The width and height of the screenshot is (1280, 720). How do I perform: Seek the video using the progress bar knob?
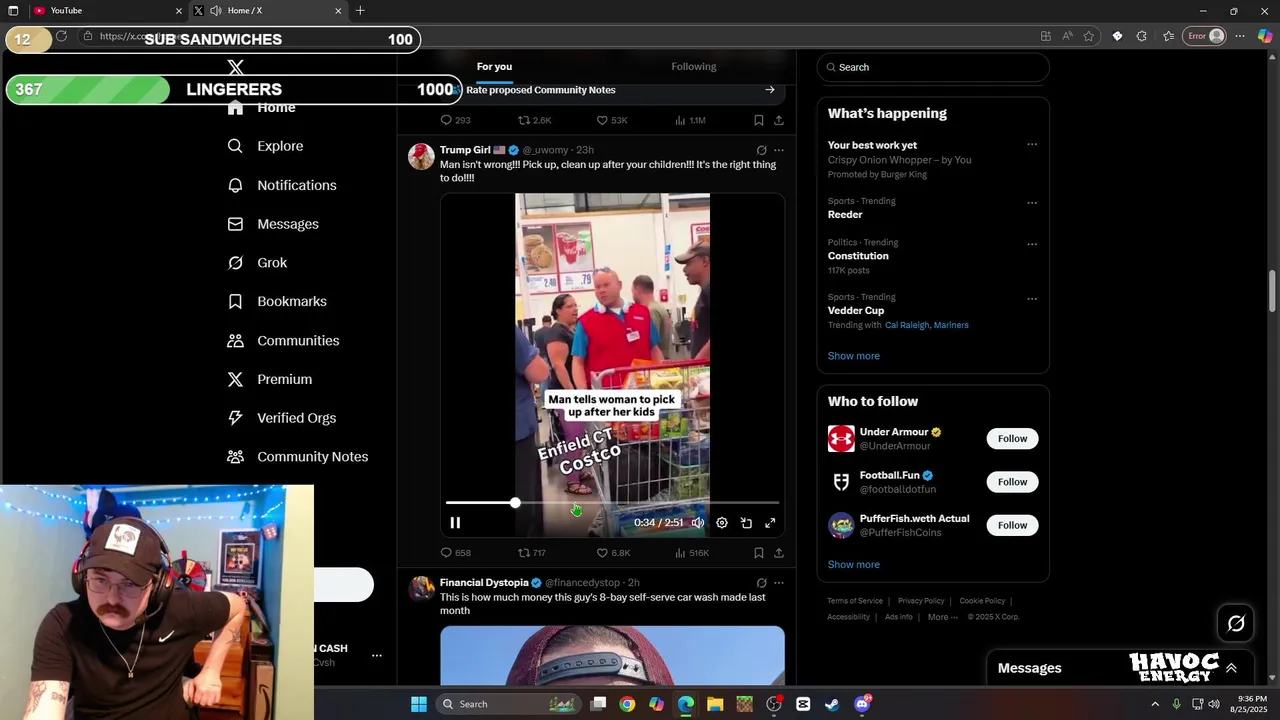click(x=515, y=503)
